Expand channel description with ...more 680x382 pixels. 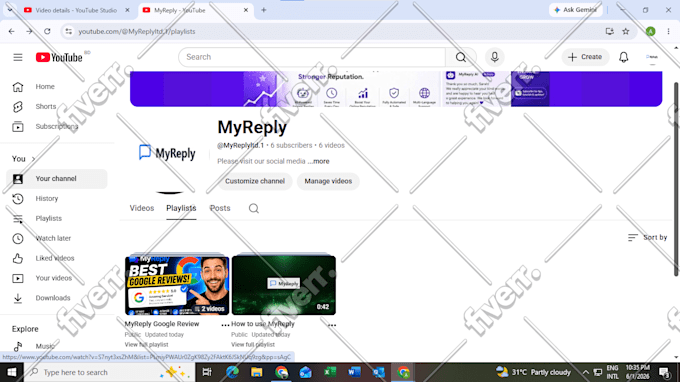(x=319, y=161)
